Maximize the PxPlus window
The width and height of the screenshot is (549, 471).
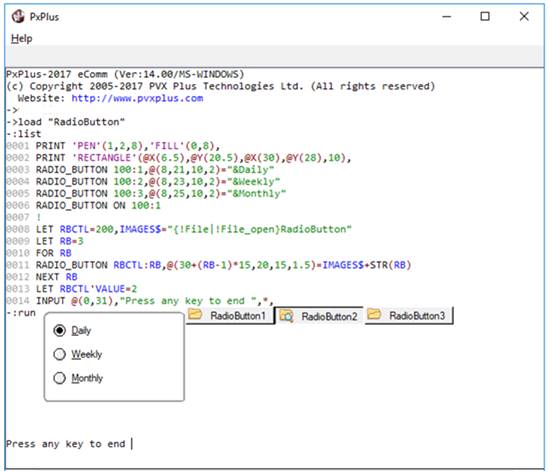point(485,16)
